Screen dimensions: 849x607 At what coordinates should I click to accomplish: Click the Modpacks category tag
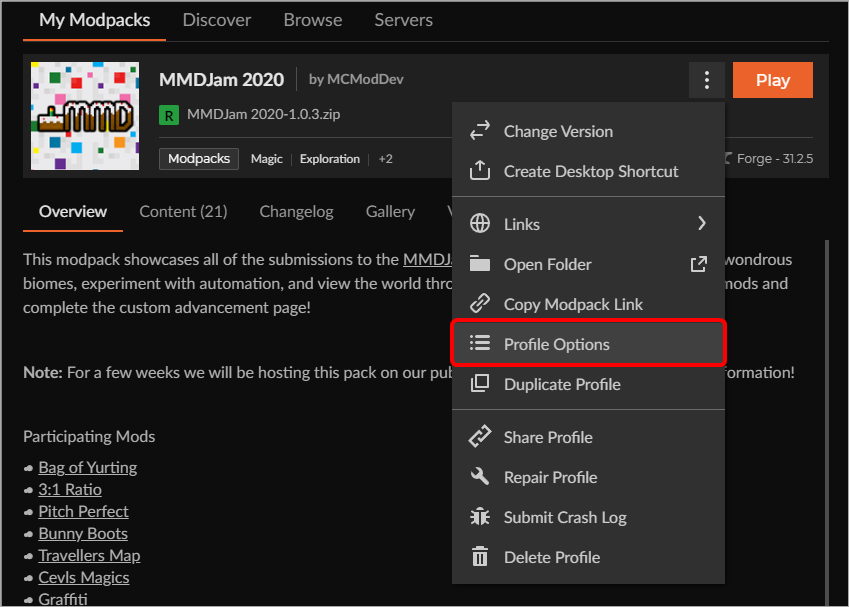coord(199,159)
